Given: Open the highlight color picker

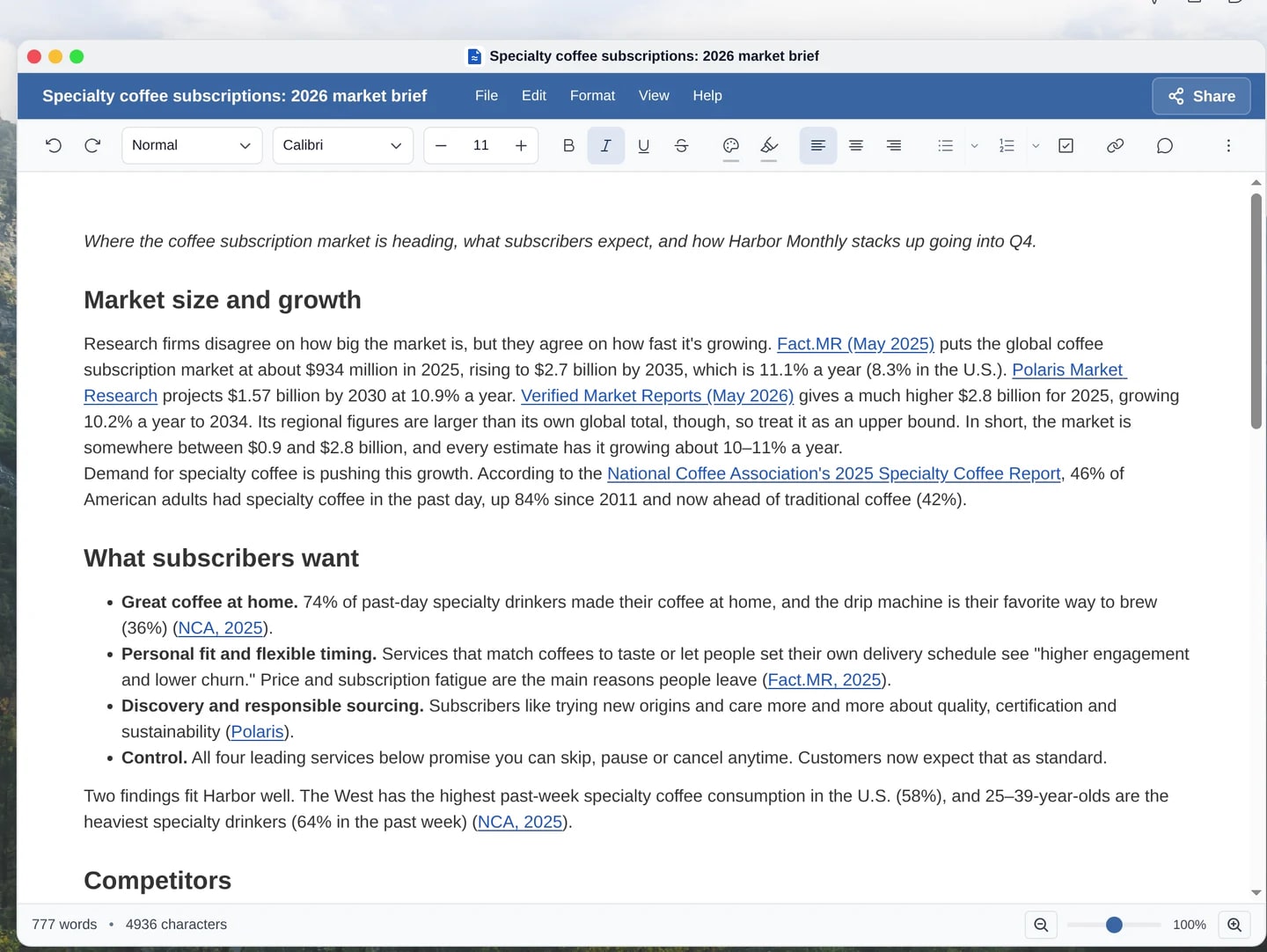Looking at the screenshot, I should click(769, 145).
